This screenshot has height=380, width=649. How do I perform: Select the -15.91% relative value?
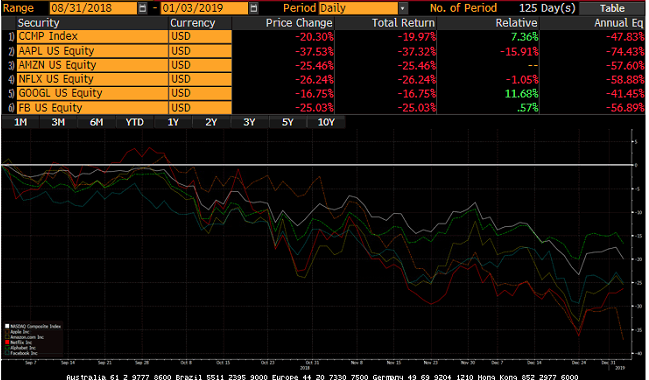tap(519, 51)
